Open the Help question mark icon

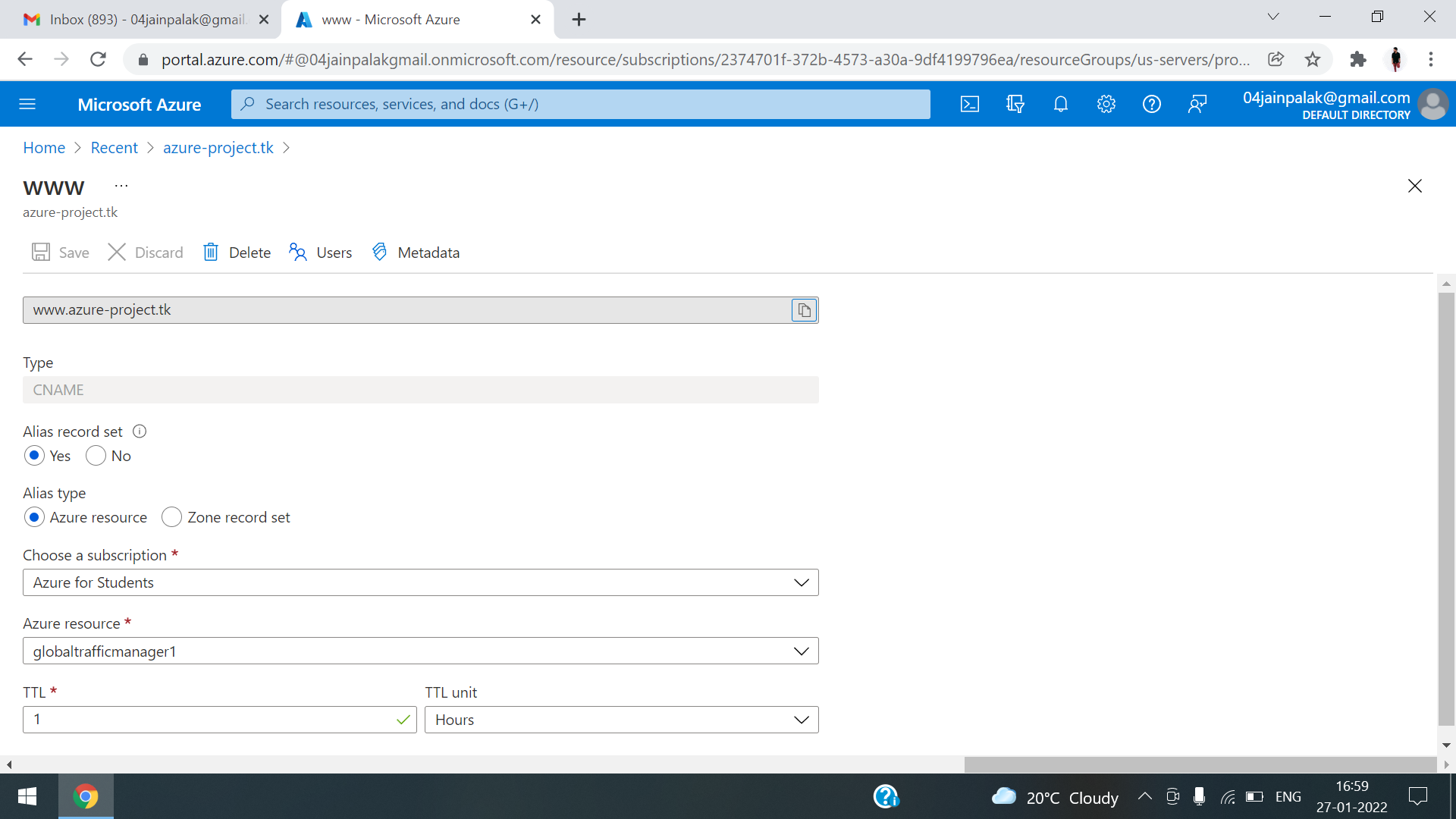[1152, 104]
